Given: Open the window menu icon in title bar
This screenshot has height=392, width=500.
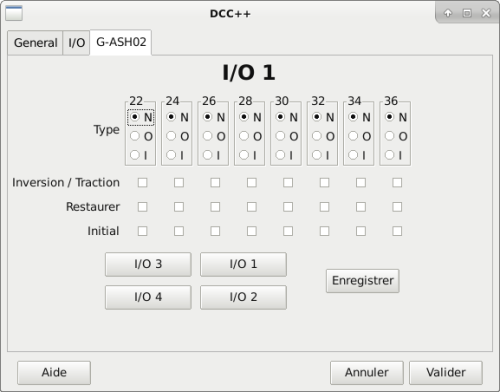Looking at the screenshot, I should pyautogui.click(x=14, y=13).
